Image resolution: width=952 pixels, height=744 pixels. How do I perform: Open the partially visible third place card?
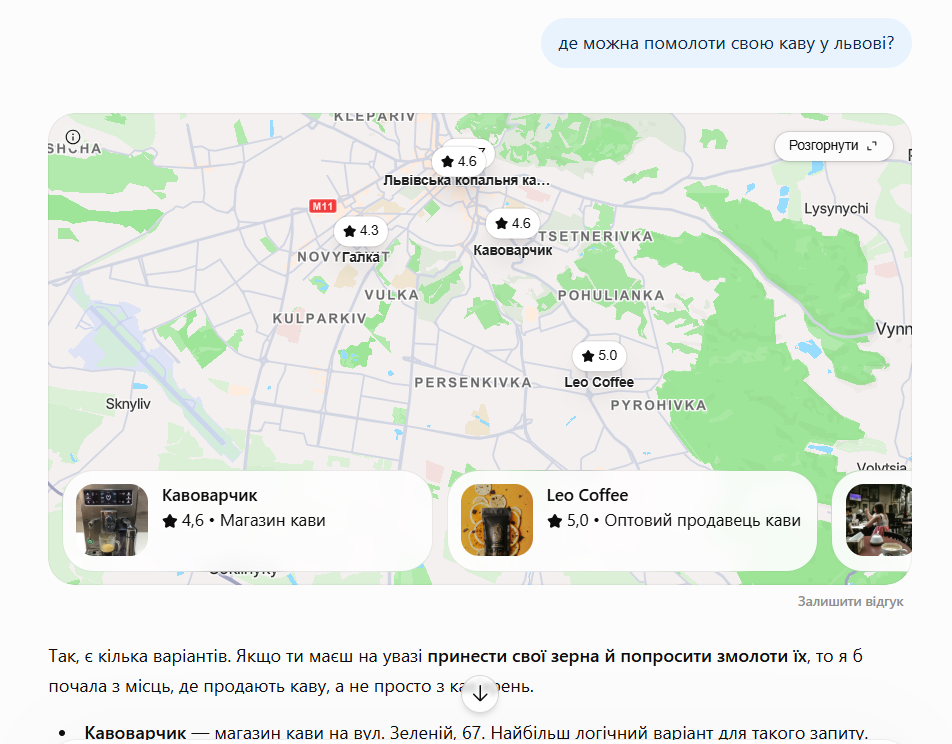click(x=873, y=520)
